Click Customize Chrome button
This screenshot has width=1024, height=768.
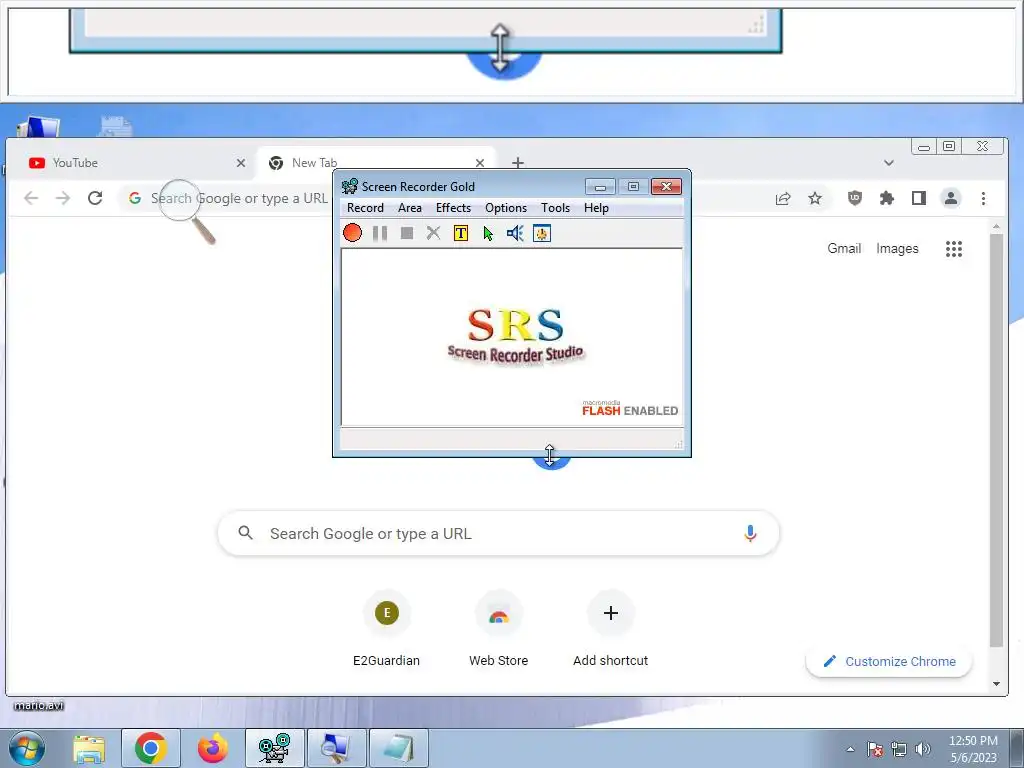[889, 662]
